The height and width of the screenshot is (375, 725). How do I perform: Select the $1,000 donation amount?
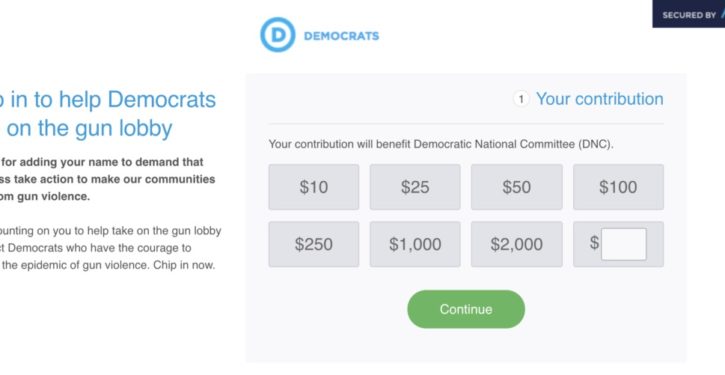coord(415,244)
